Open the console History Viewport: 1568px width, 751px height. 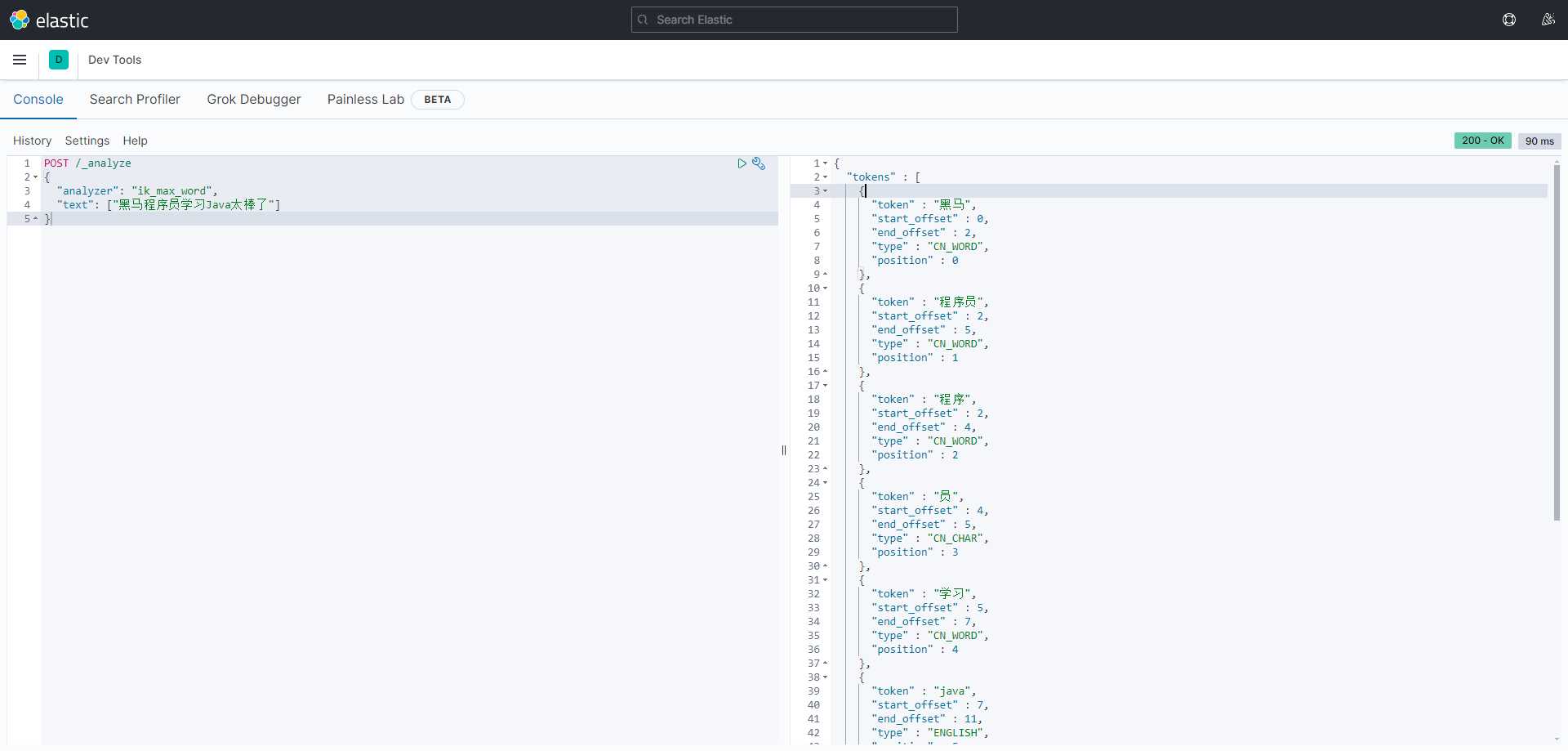point(32,141)
